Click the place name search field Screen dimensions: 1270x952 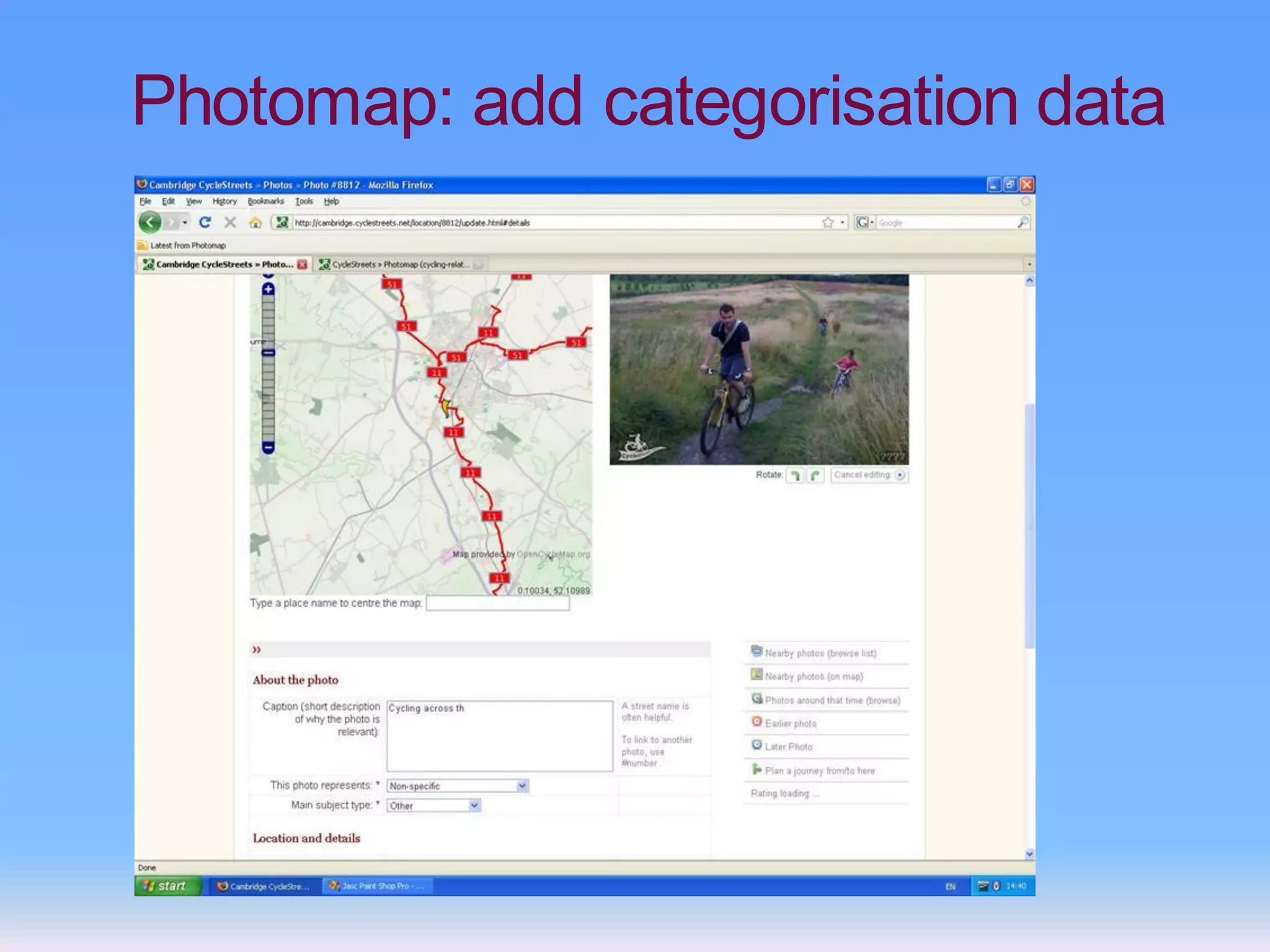tap(497, 603)
